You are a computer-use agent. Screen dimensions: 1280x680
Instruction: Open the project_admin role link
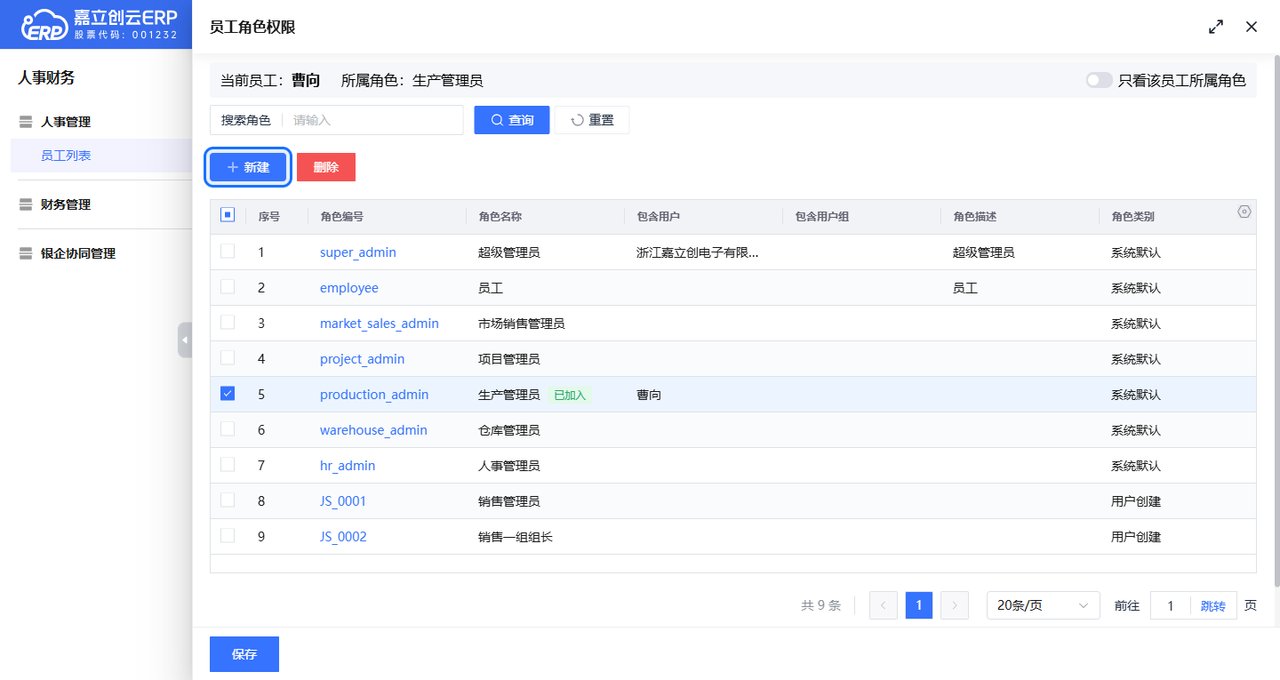point(362,359)
